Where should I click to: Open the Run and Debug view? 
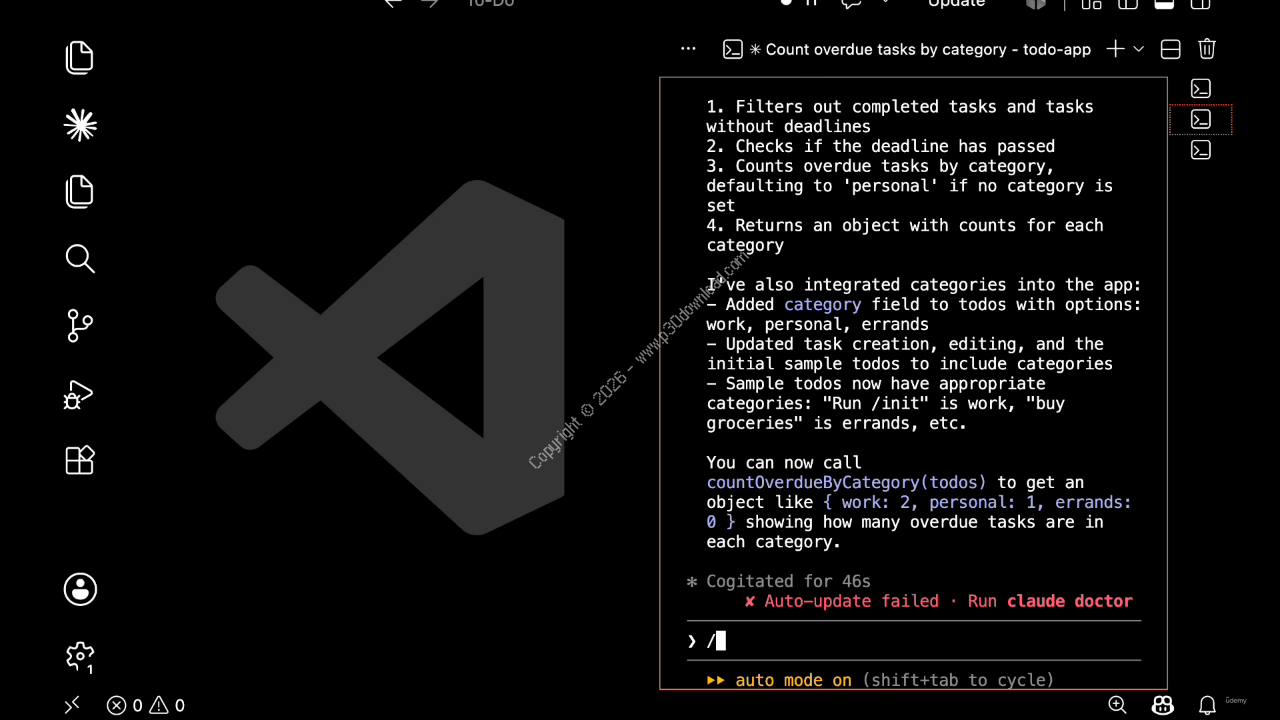[79, 395]
